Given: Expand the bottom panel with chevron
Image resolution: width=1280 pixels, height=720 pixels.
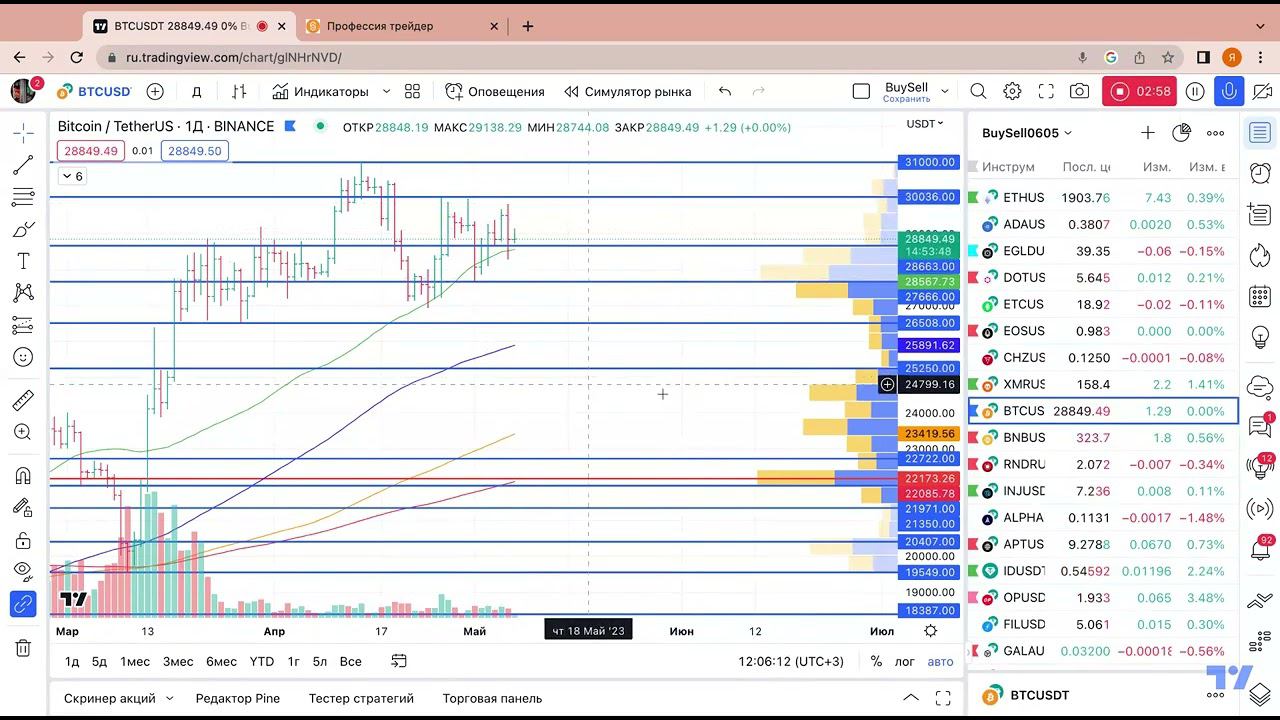Looking at the screenshot, I should (911, 698).
